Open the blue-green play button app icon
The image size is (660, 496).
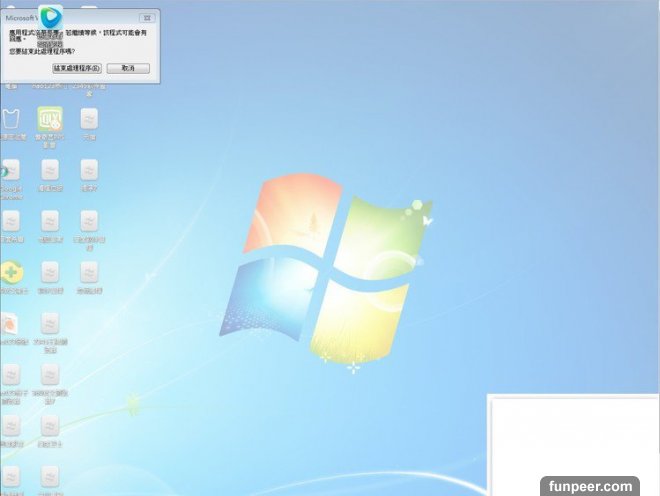point(50,17)
